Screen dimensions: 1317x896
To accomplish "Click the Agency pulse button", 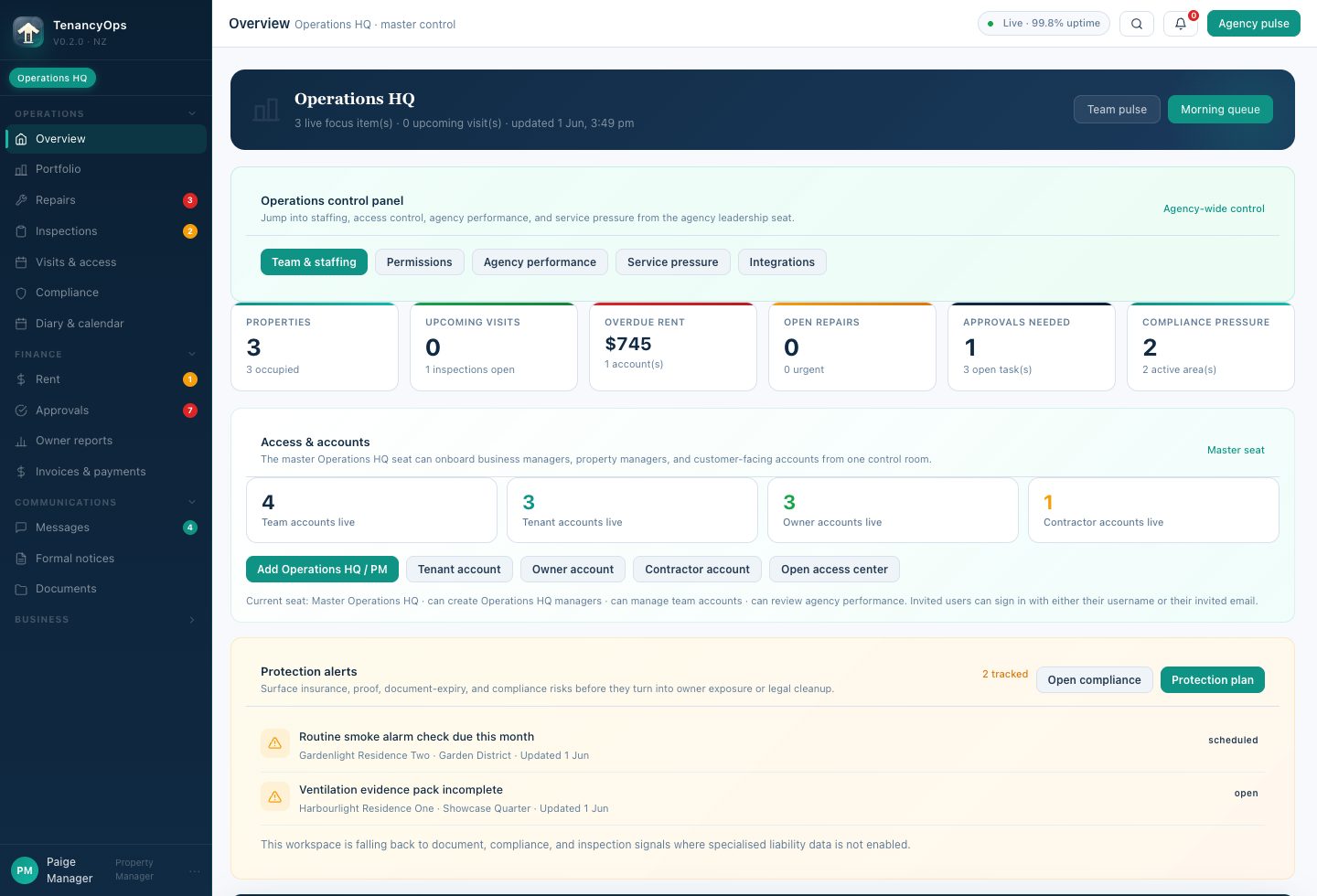I will pyautogui.click(x=1254, y=24).
